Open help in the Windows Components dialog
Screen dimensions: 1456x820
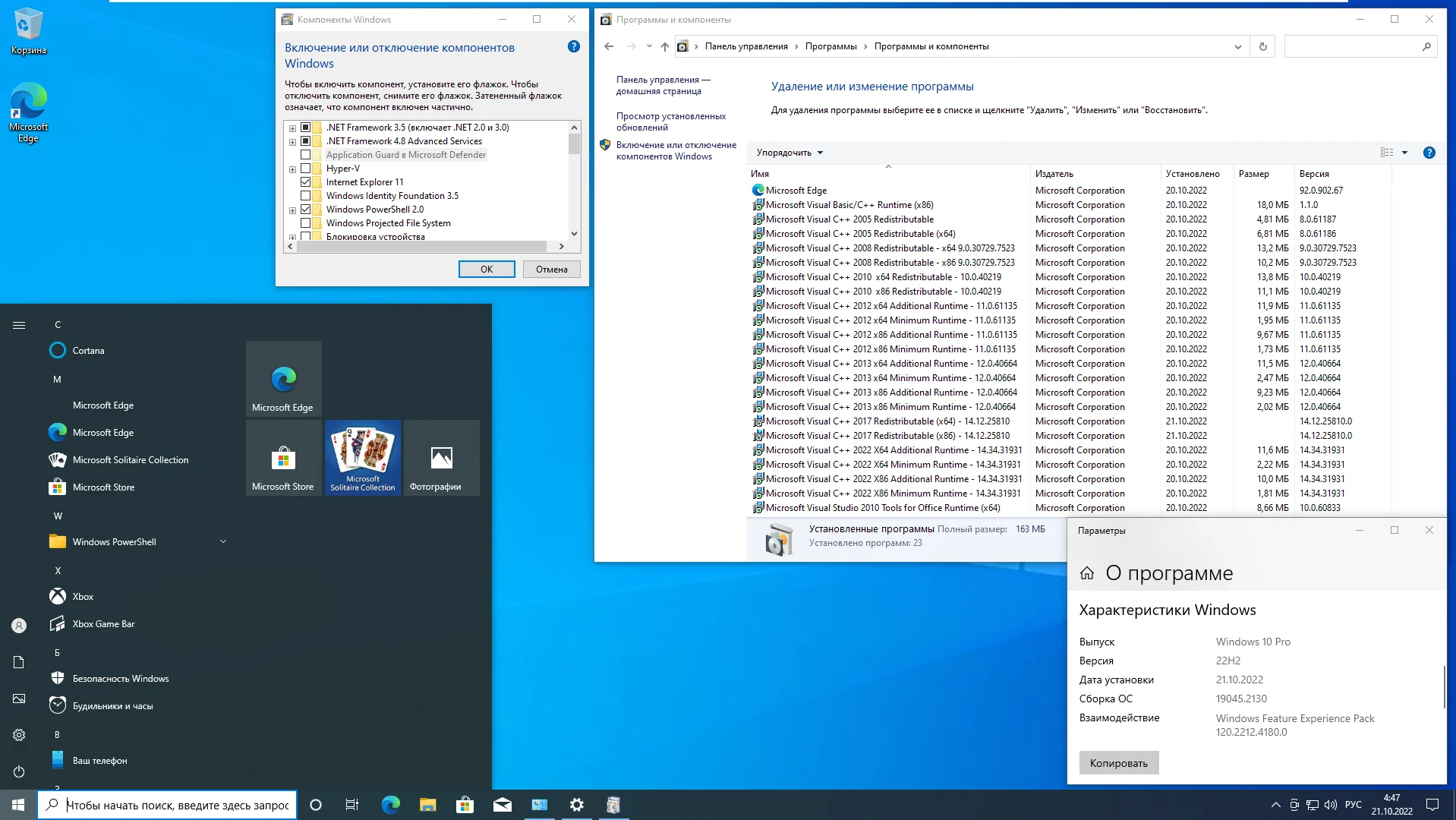click(574, 47)
